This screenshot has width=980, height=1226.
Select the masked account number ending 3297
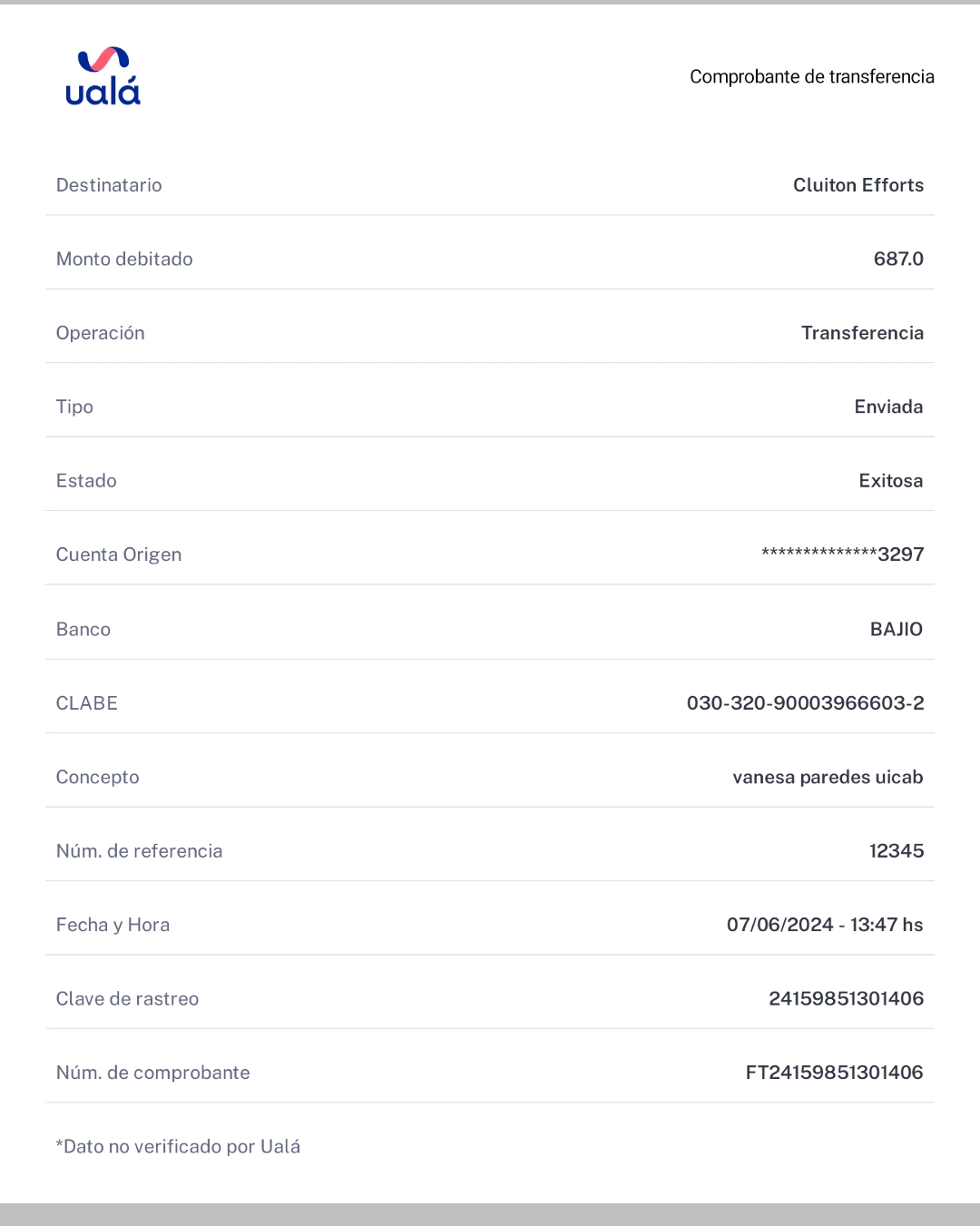[843, 554]
